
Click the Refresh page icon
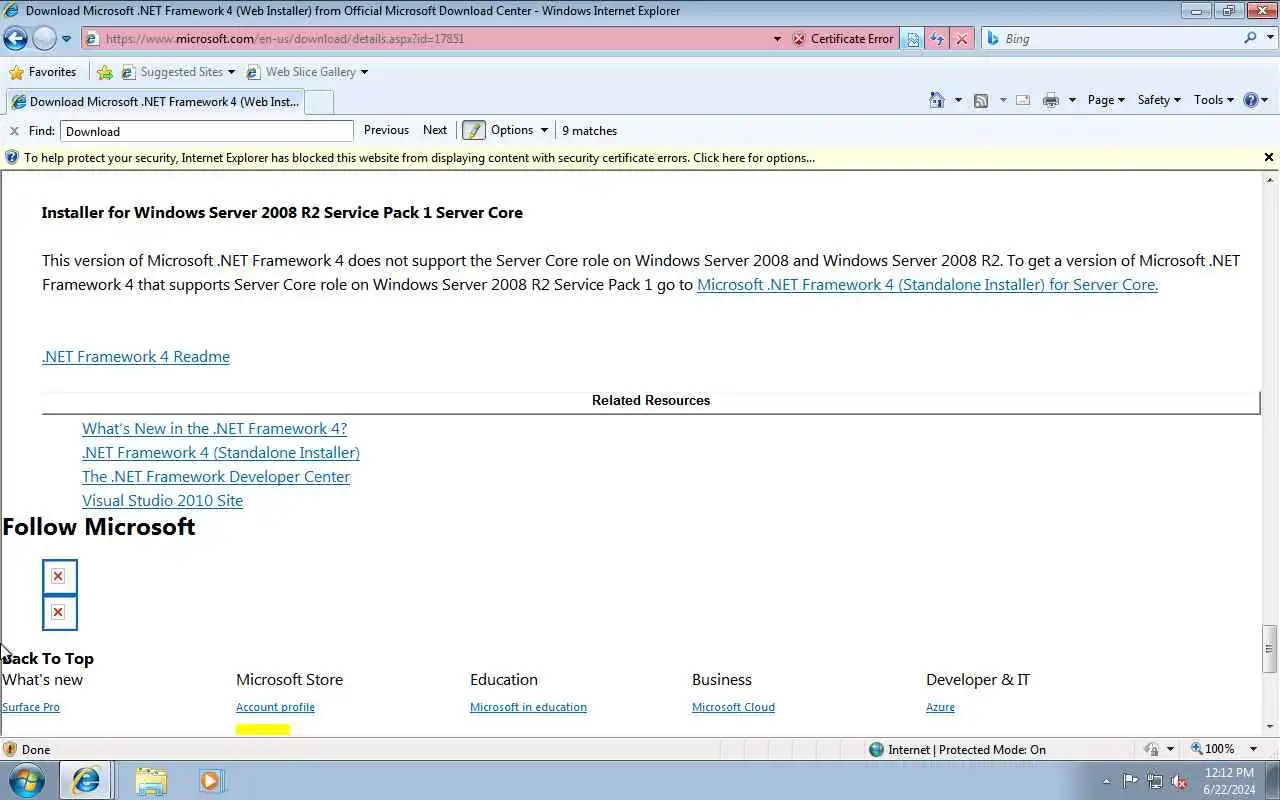click(937, 39)
